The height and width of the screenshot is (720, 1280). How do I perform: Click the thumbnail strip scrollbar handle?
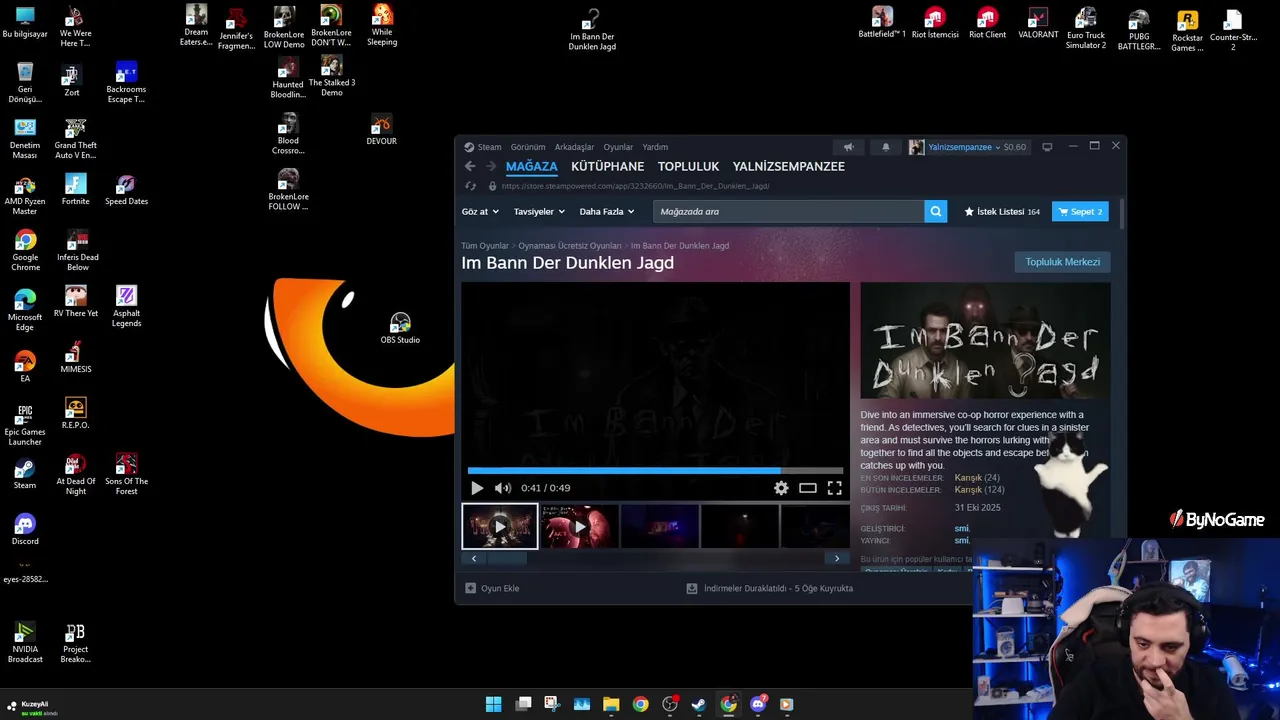506,558
